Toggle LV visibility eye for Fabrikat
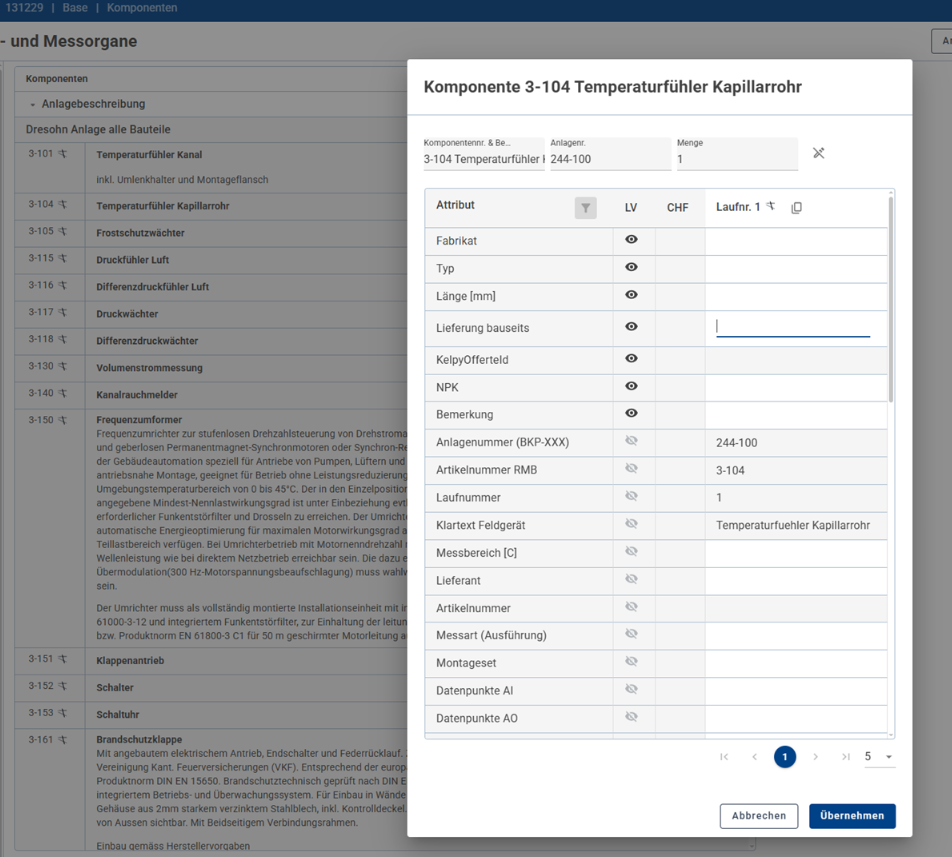This screenshot has width=952, height=857. [631, 240]
